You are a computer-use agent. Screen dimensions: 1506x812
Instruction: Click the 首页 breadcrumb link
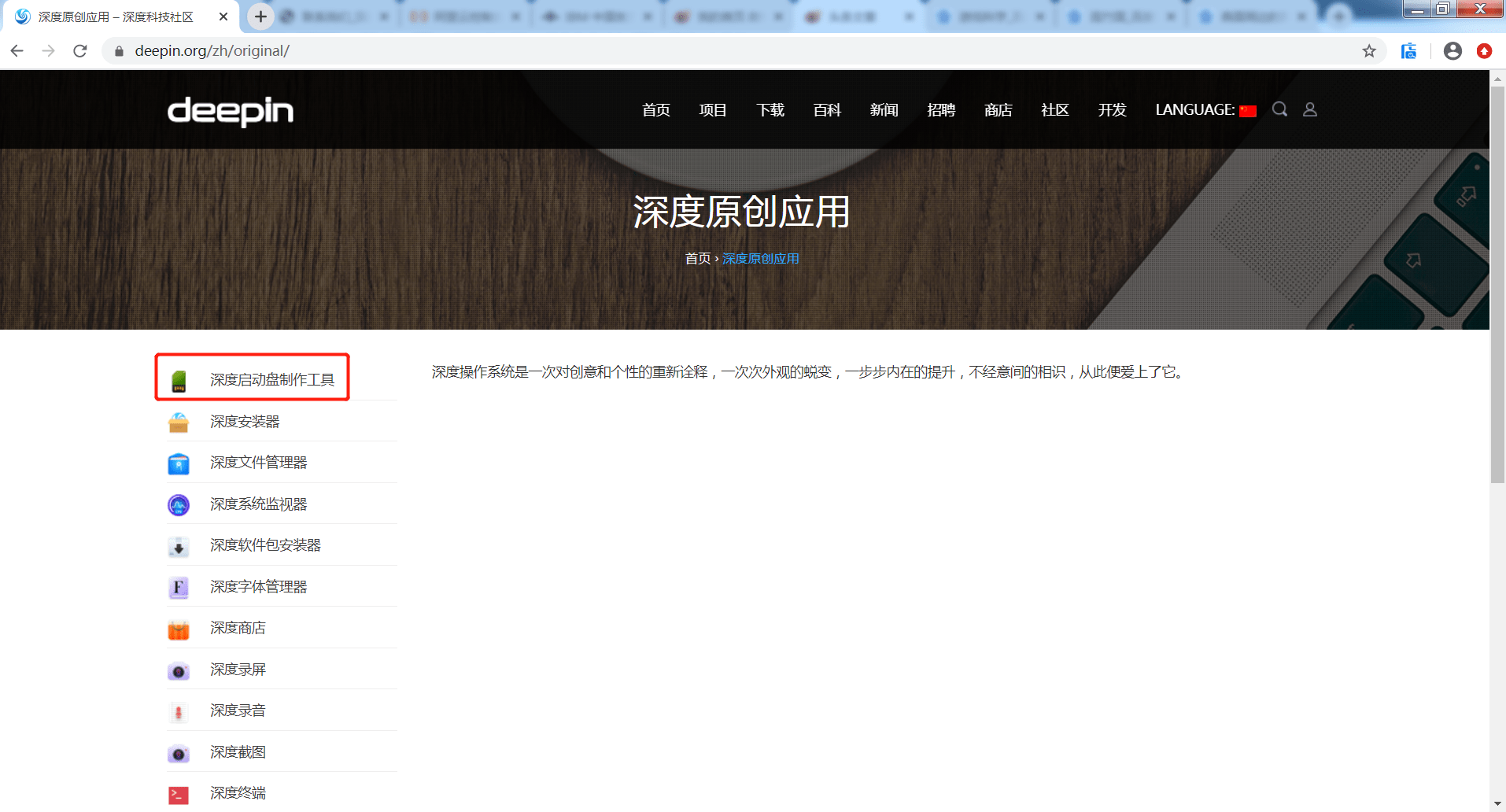697,259
